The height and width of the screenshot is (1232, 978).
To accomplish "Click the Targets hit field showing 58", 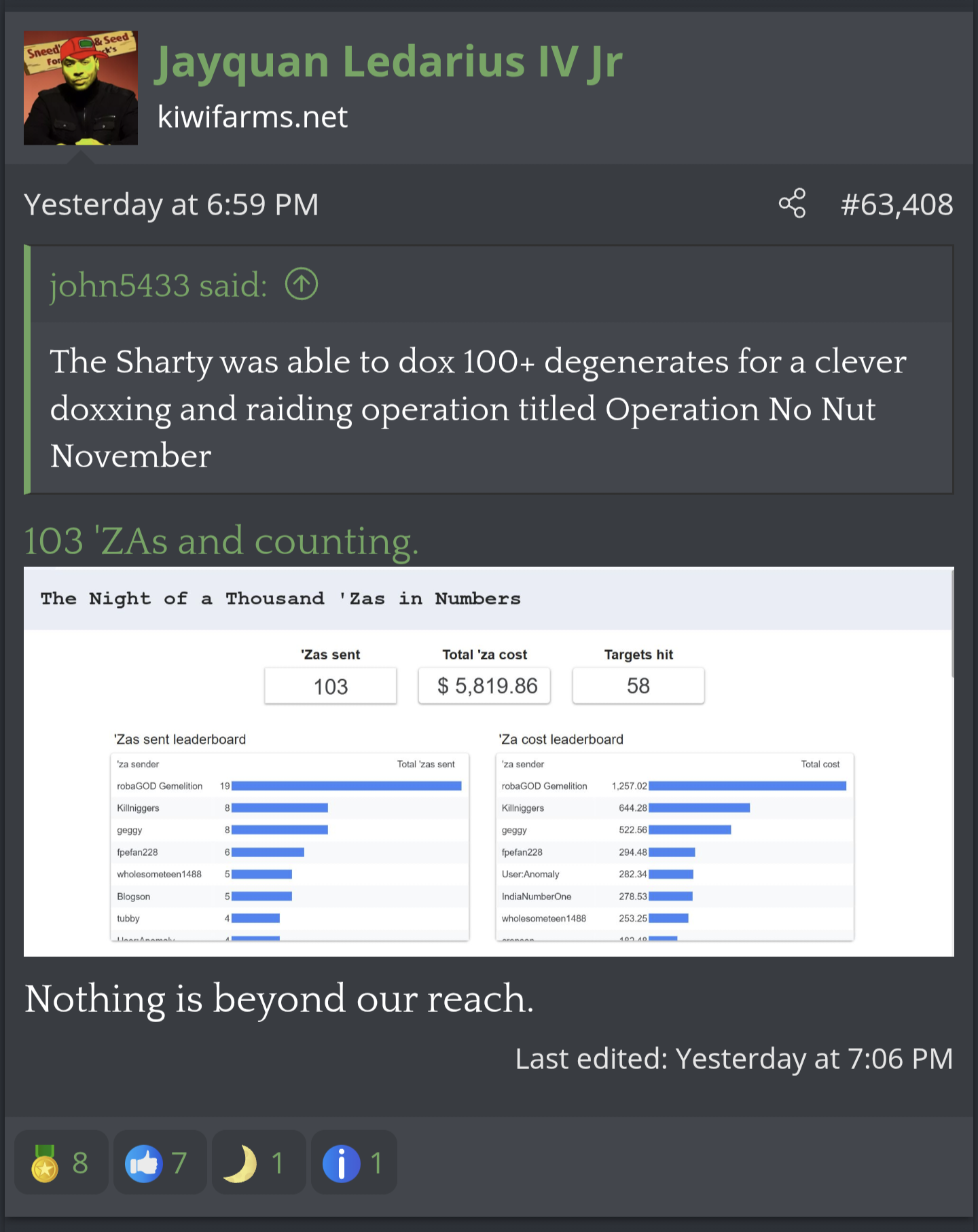I will pyautogui.click(x=638, y=686).
